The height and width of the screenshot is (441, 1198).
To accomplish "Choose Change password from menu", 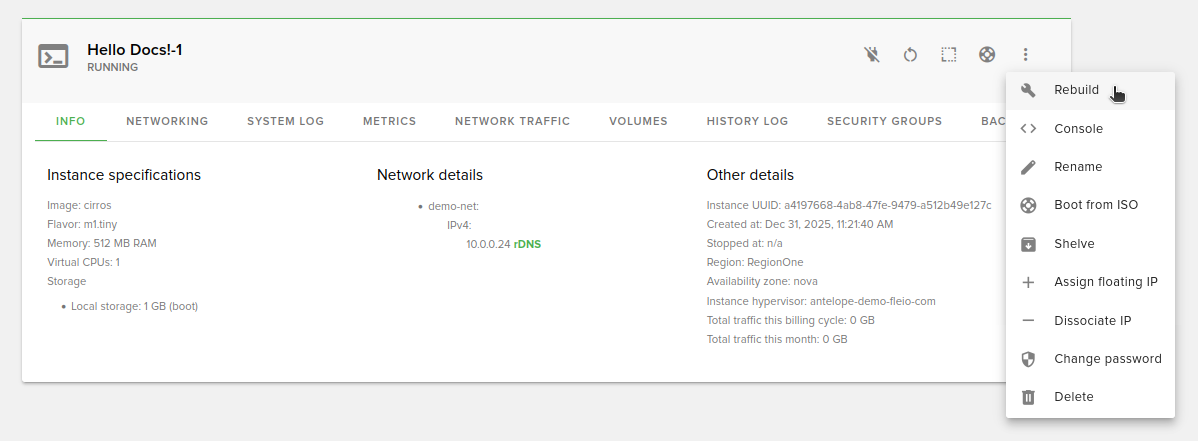I will [x=1107, y=359].
